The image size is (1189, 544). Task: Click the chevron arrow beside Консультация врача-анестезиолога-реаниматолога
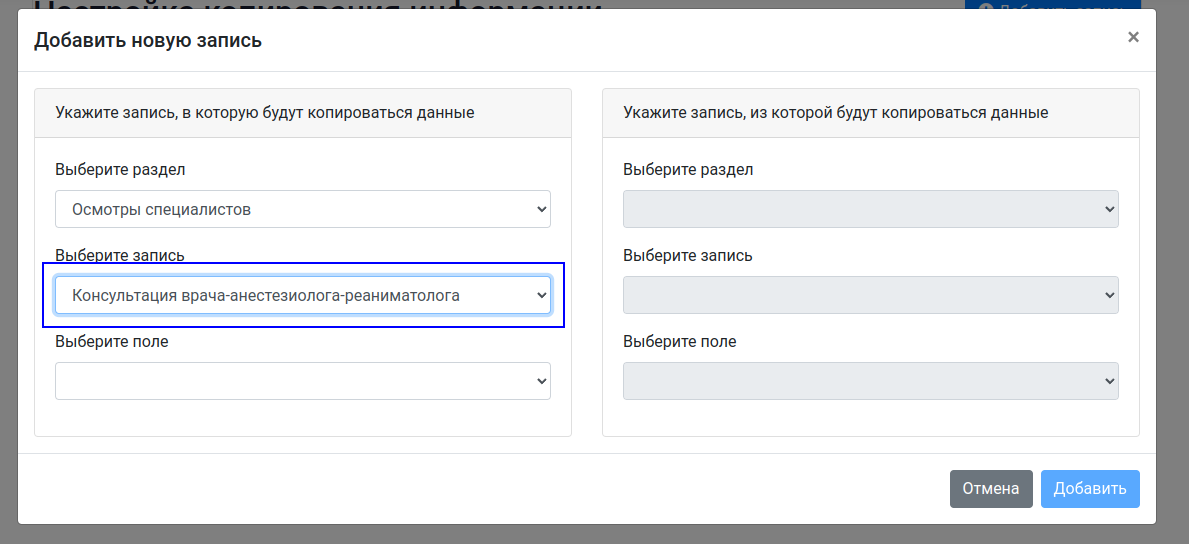coord(541,295)
